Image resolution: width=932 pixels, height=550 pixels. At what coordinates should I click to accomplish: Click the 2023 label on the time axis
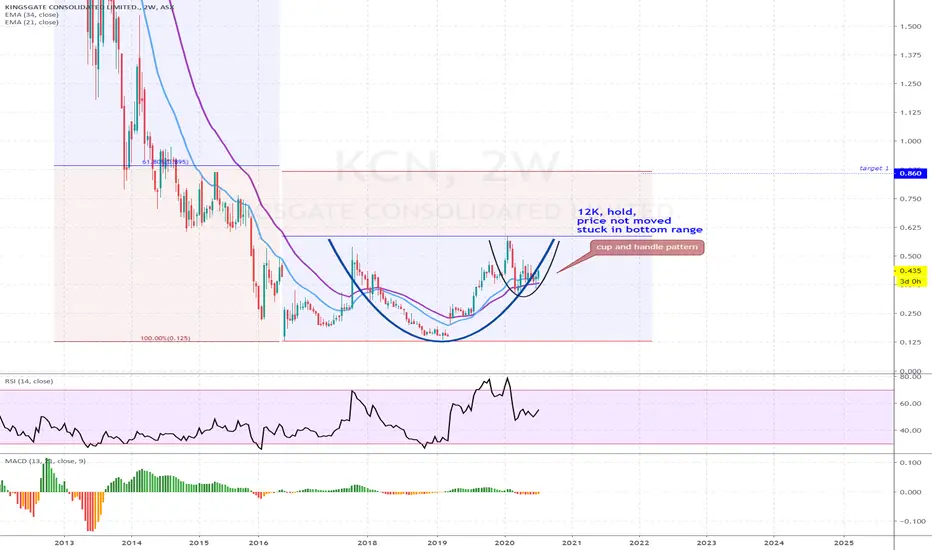click(x=706, y=542)
